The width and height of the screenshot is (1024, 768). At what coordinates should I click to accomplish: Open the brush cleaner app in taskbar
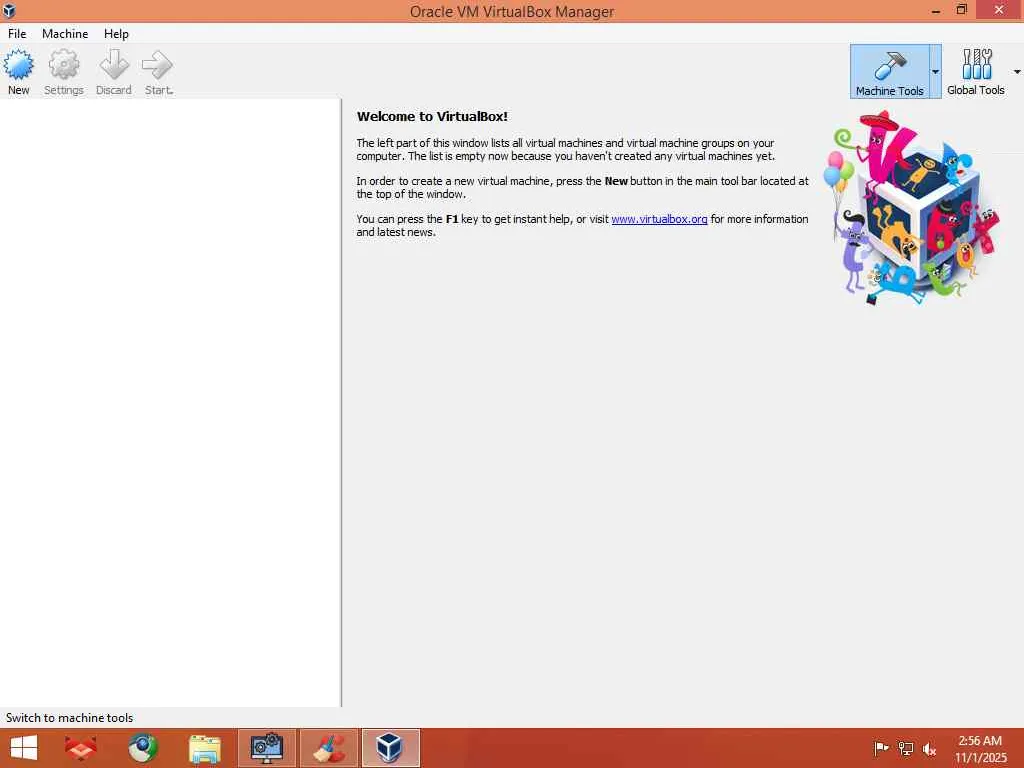328,748
